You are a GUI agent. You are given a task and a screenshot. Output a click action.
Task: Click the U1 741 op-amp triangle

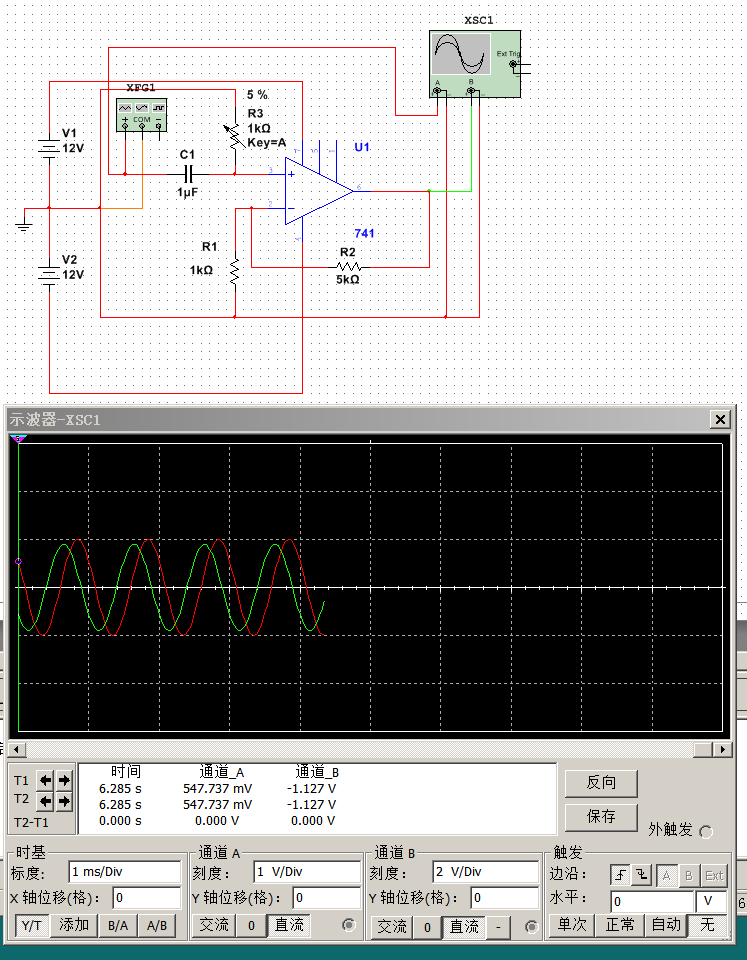pyautogui.click(x=319, y=191)
